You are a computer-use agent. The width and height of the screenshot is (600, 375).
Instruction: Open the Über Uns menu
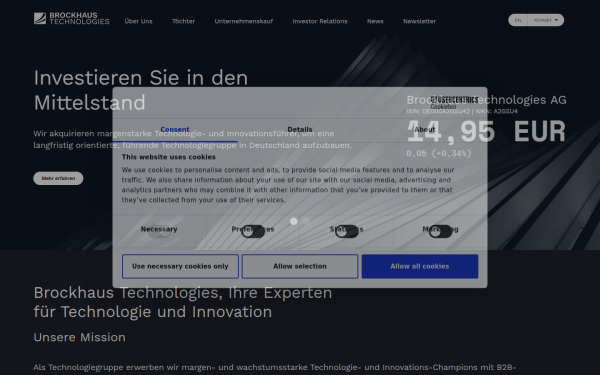point(139,21)
